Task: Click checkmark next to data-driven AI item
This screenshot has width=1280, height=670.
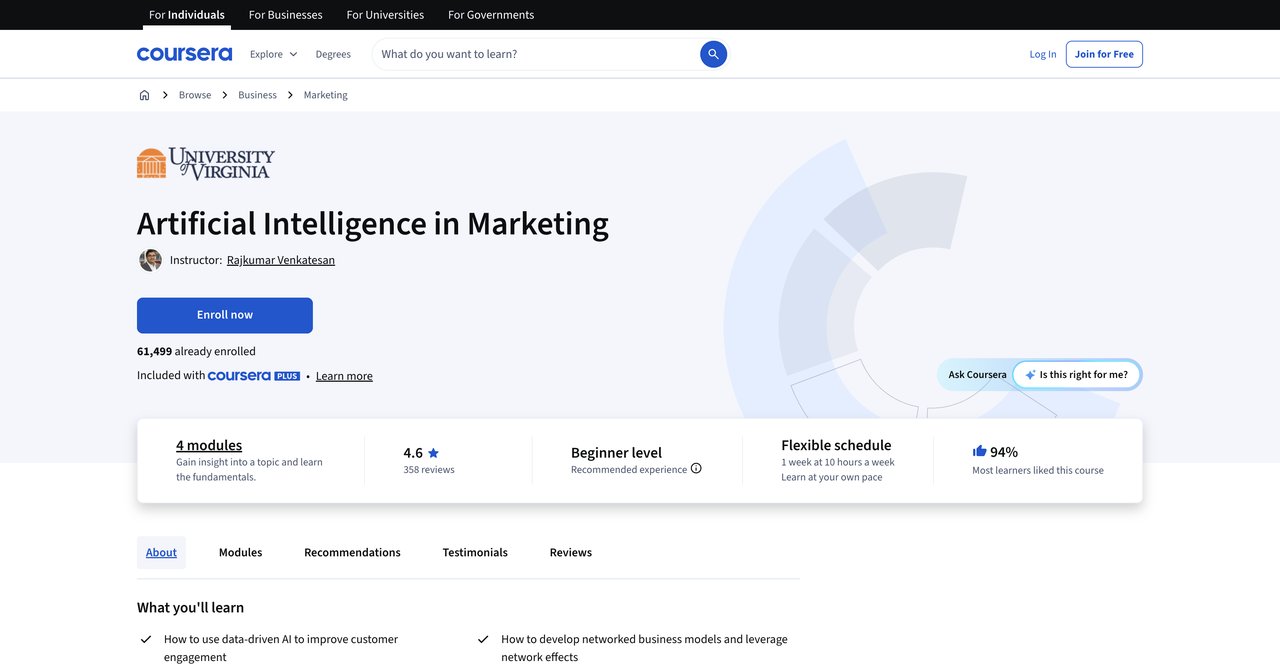Action: (145, 639)
